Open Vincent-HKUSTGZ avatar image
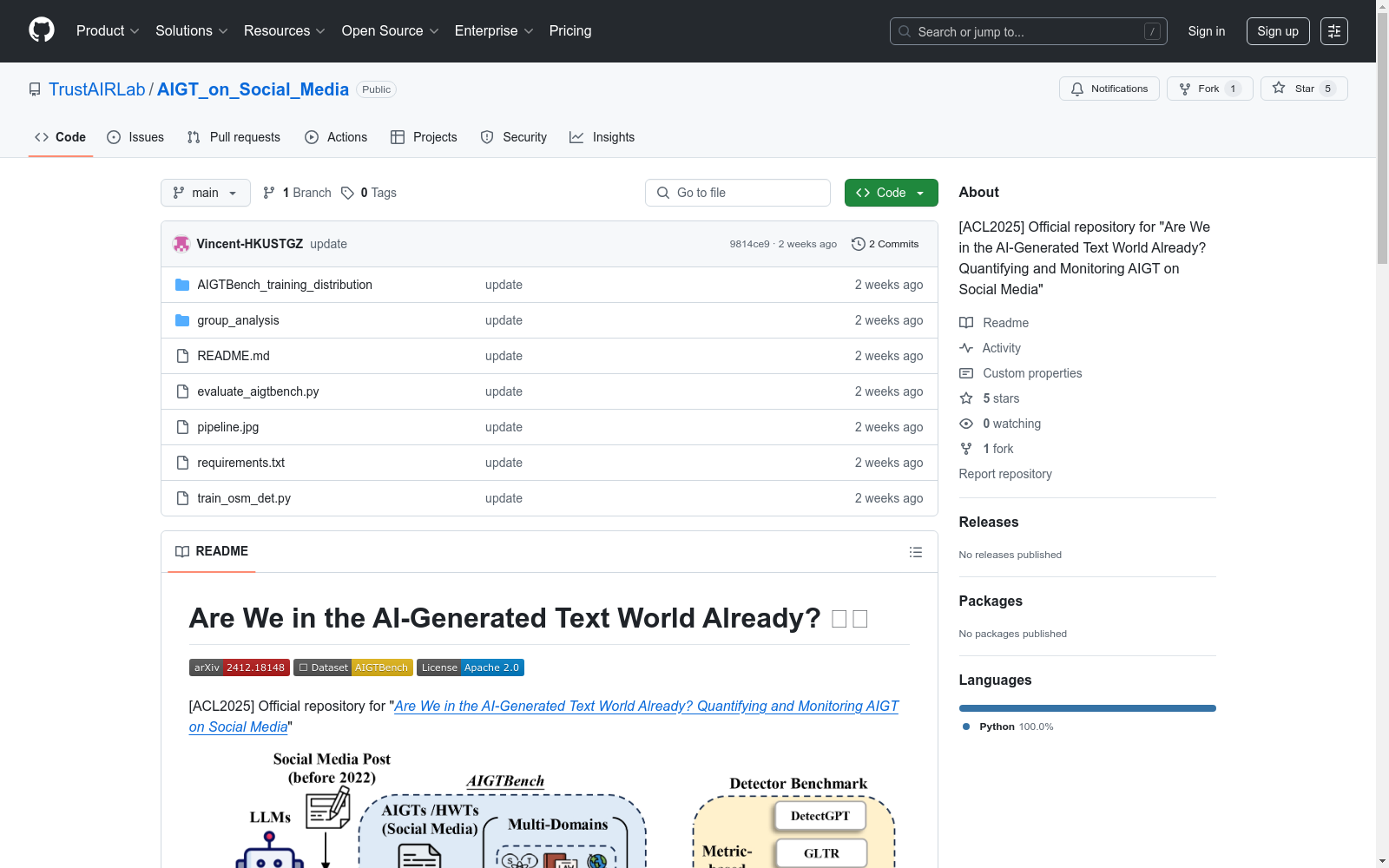The height and width of the screenshot is (868, 1389). pos(181,244)
